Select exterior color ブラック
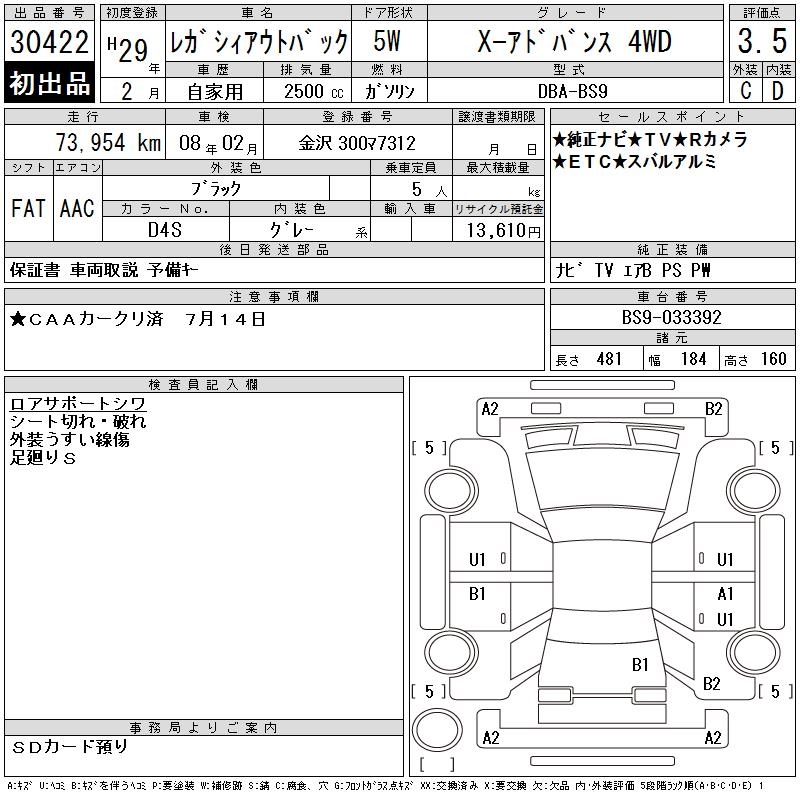 click(x=216, y=189)
